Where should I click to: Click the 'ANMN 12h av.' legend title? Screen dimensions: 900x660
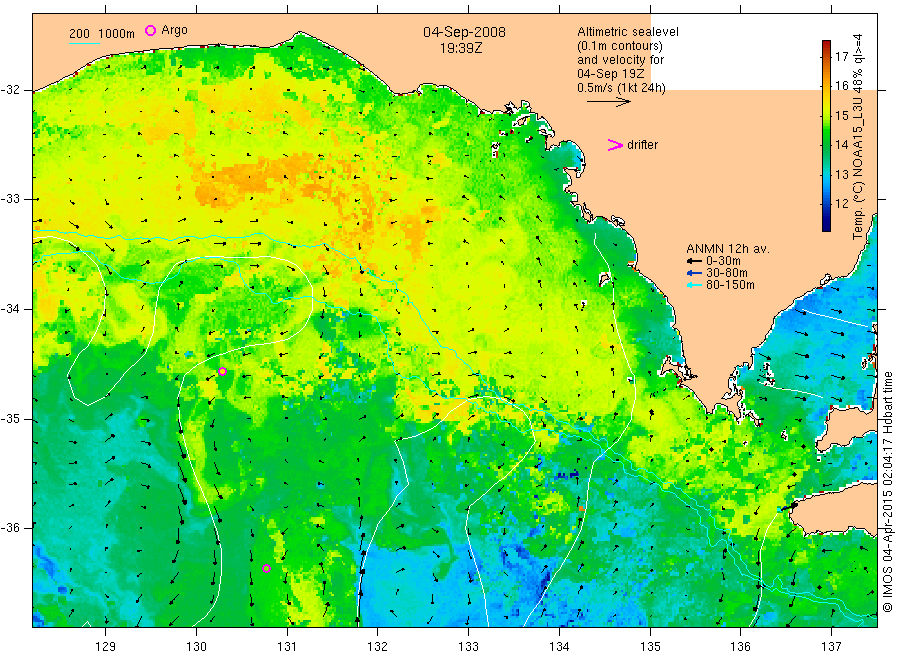tap(728, 249)
